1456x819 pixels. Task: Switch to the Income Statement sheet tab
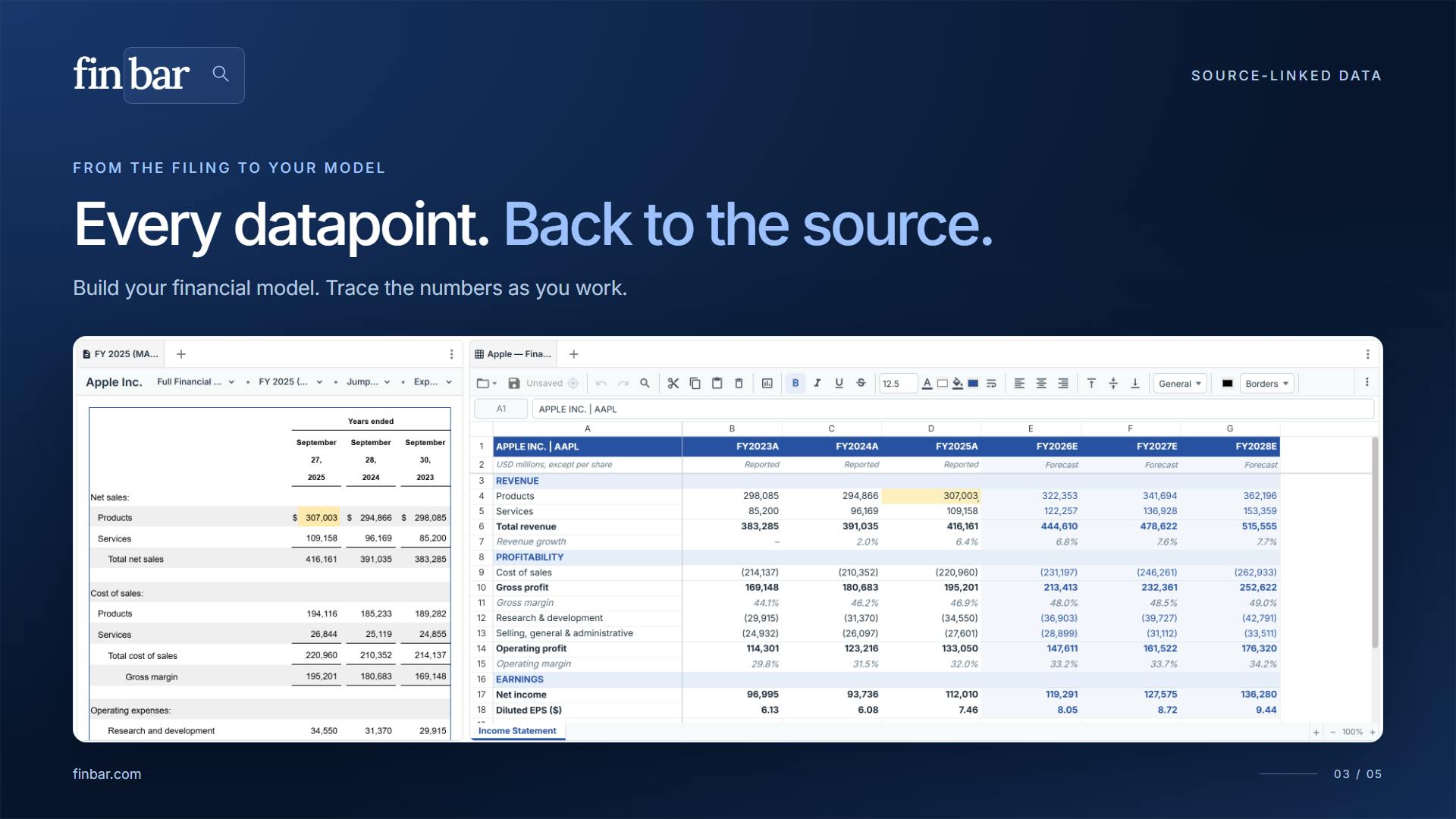click(517, 731)
